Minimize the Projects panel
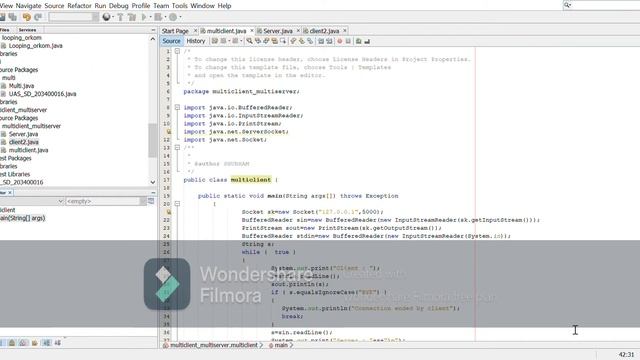Screen dimensions: 640x360 click(x=153, y=30)
